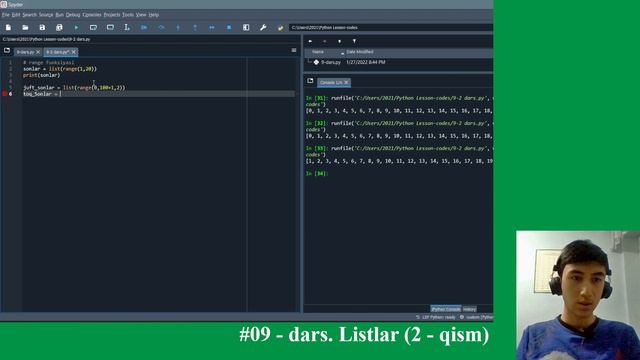Switch to the History bottom tab

[x=469, y=309]
